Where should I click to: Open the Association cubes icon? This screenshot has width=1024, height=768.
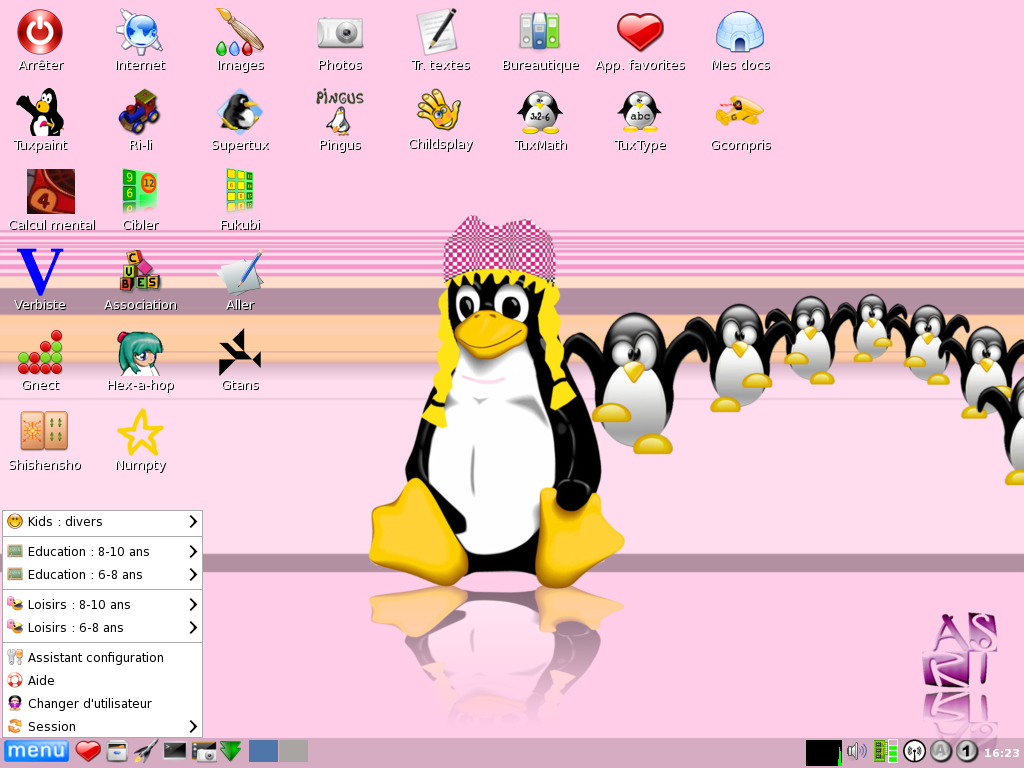(x=140, y=271)
